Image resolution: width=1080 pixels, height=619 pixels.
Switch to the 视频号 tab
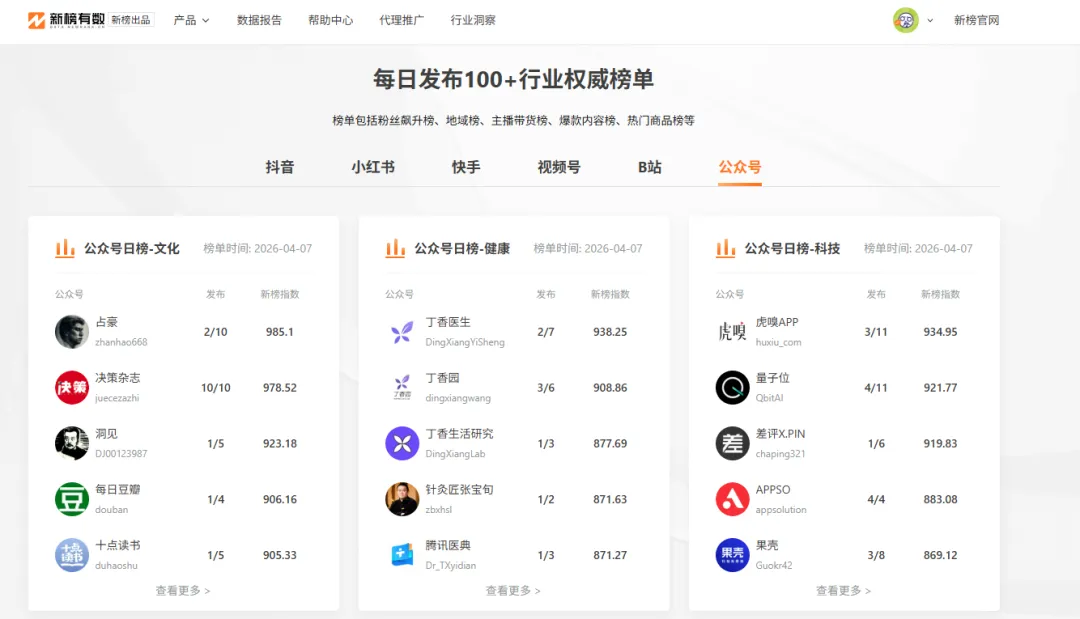559,167
